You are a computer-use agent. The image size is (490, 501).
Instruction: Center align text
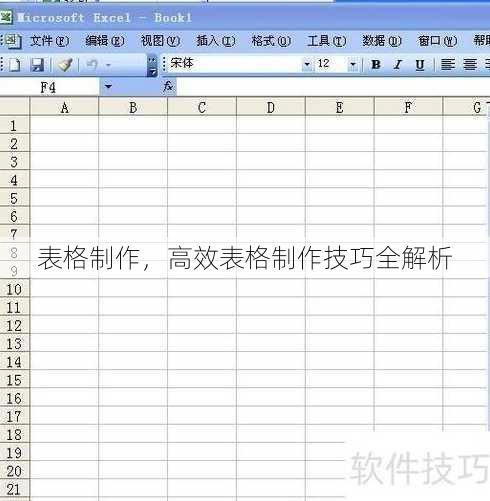pos(470,64)
